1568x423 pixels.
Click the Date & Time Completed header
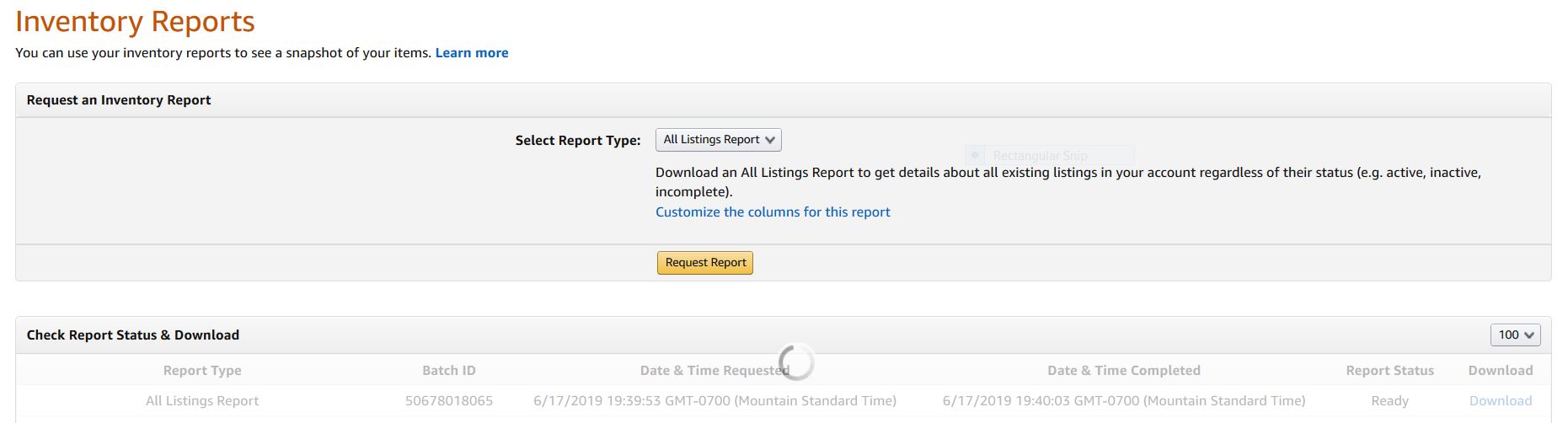pyautogui.click(x=1123, y=371)
